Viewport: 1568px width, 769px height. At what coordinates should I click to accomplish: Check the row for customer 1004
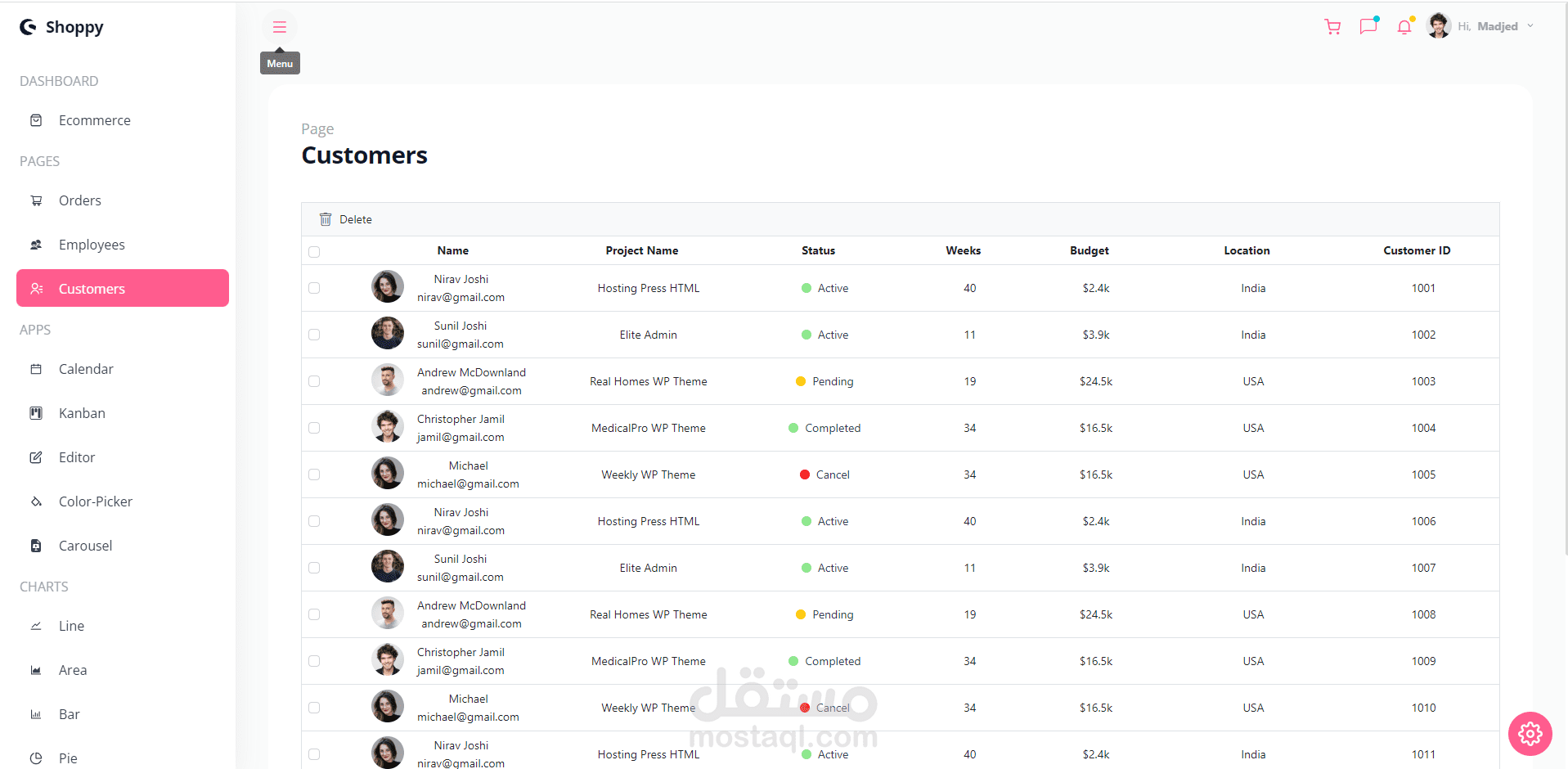point(314,428)
